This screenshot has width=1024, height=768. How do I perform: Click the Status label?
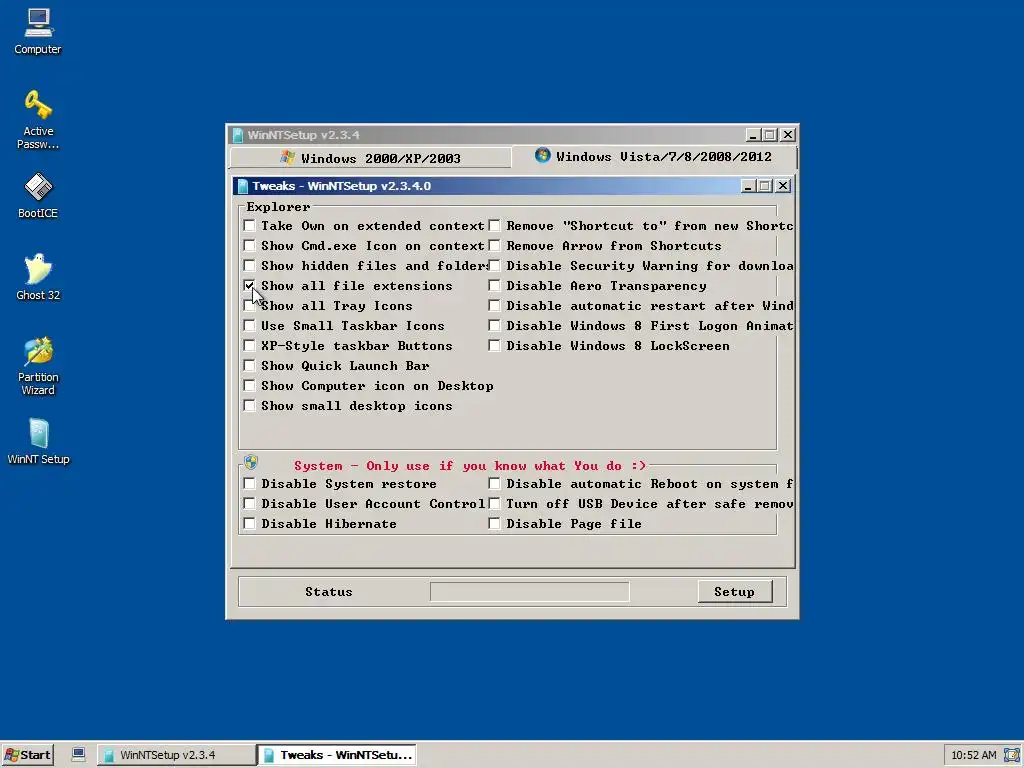pyautogui.click(x=328, y=592)
